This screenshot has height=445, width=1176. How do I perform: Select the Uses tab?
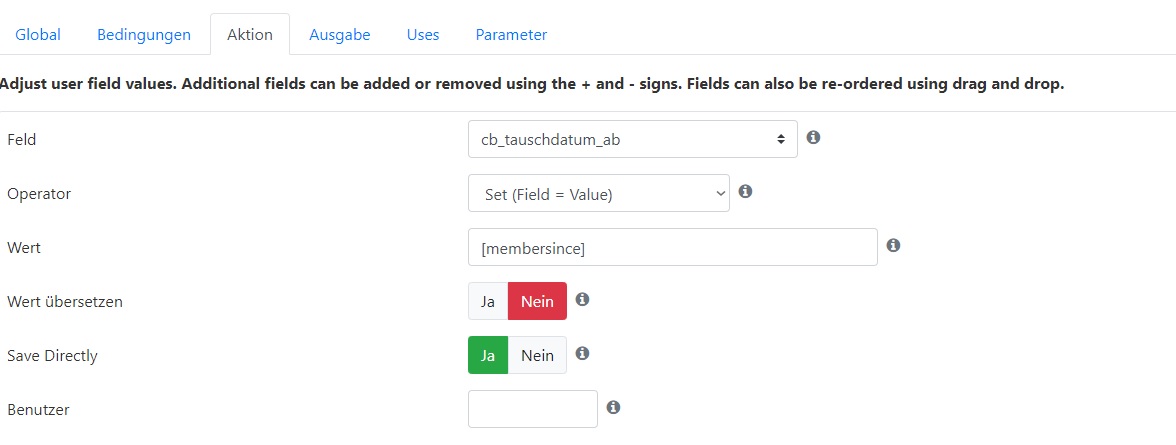(423, 35)
